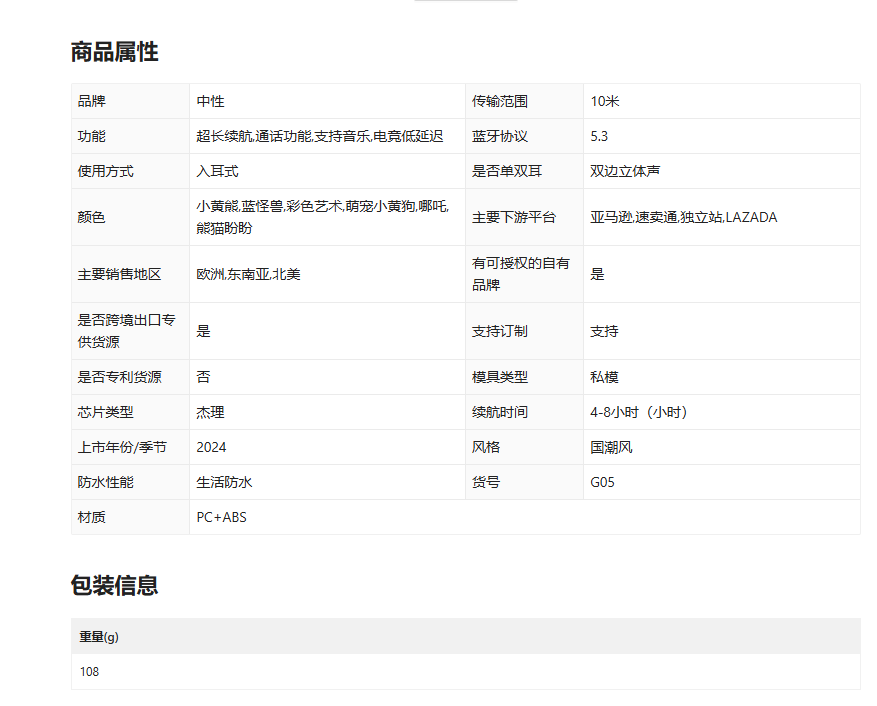
Task: Click the 货号 value G05
Action: pos(602,482)
